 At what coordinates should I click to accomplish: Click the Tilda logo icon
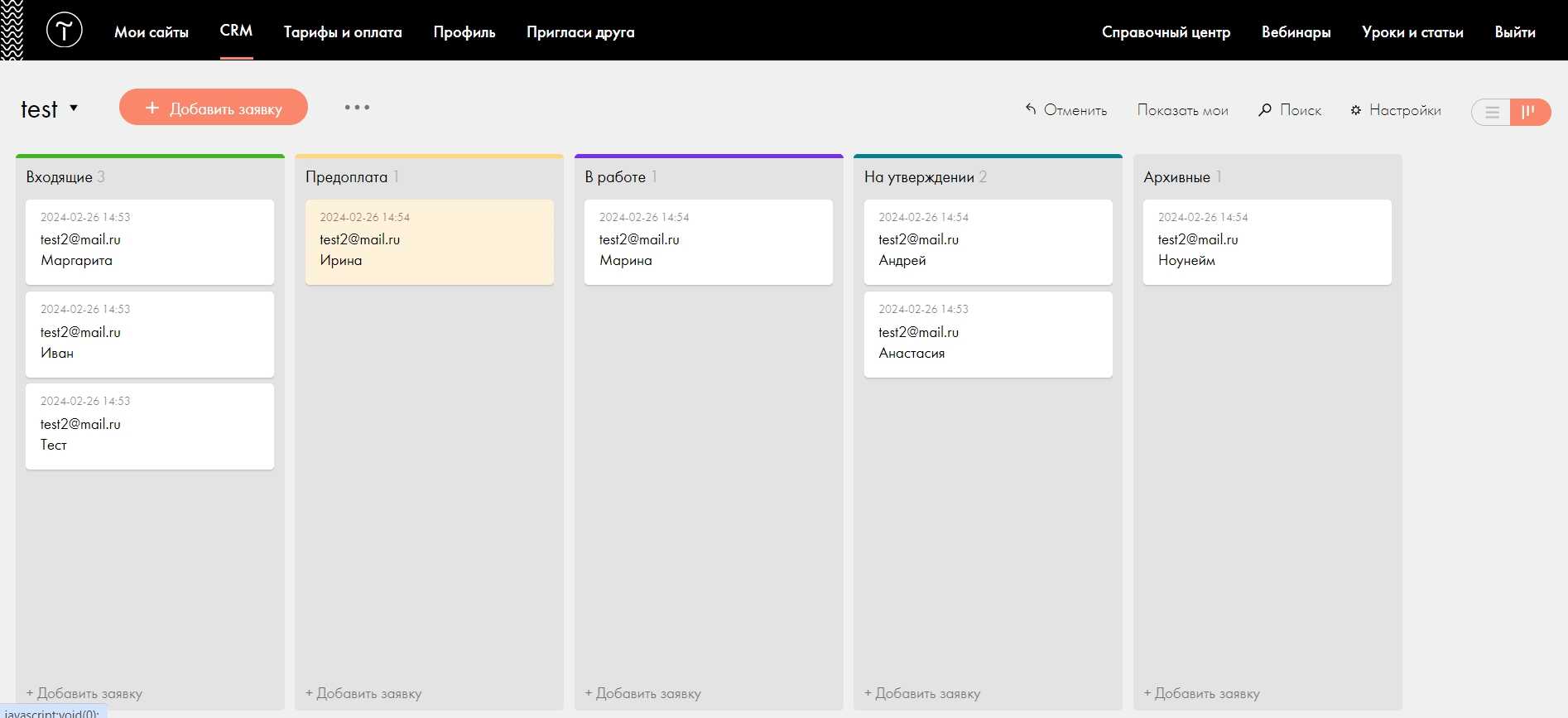[x=64, y=31]
